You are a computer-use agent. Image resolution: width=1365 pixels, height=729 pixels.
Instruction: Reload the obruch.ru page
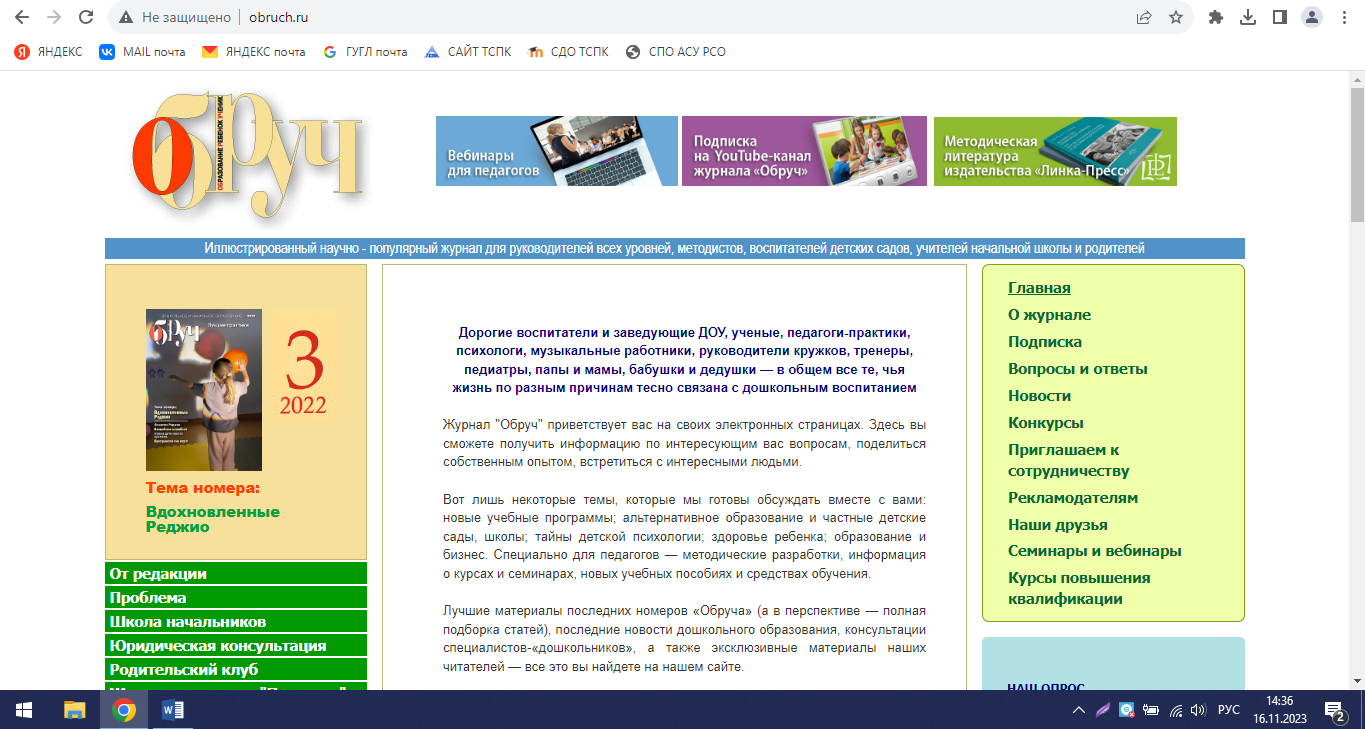coord(86,17)
